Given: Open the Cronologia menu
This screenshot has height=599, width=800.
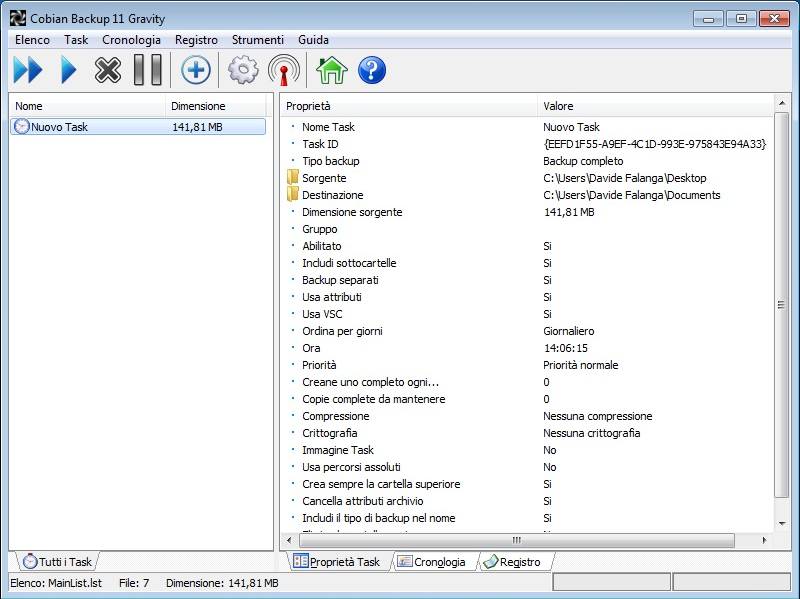Looking at the screenshot, I should point(131,40).
